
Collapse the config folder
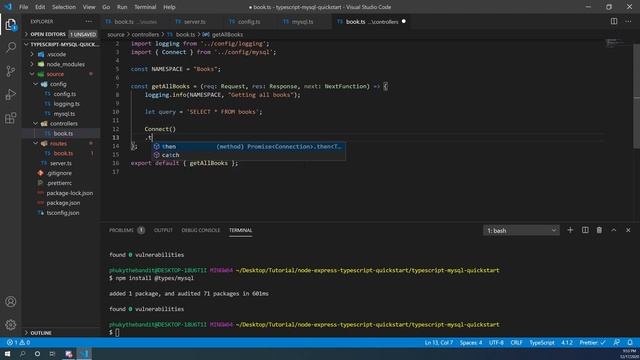58,84
